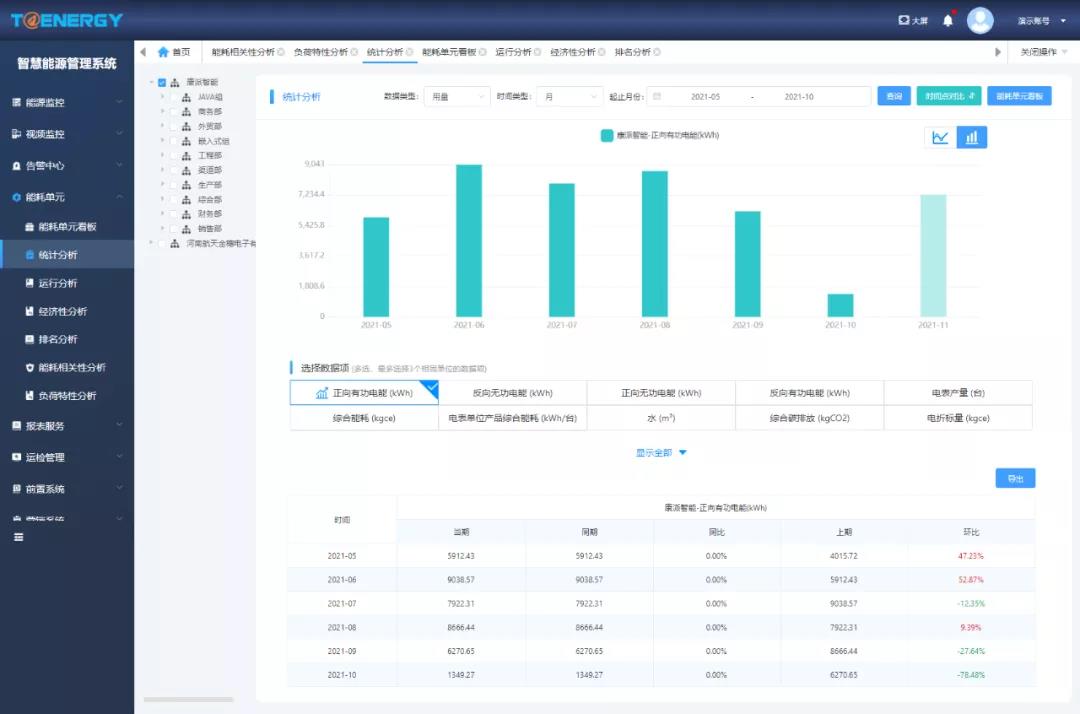Open the 时间类型 月 dropdown
Screen dimensions: 1080x714
point(569,97)
